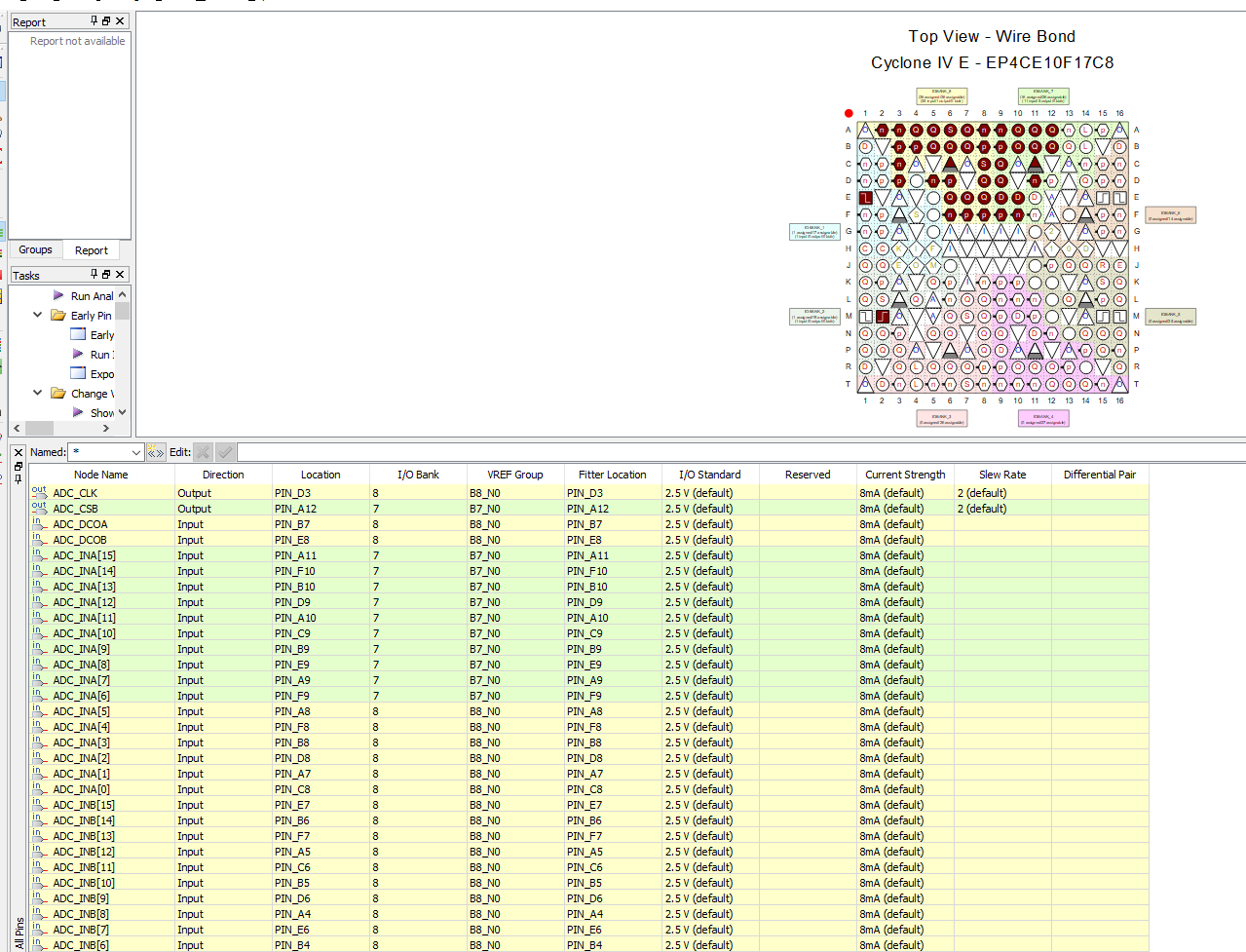Collapse the Early Pin tasks folder
This screenshot has width=1246, height=952.
(38, 315)
